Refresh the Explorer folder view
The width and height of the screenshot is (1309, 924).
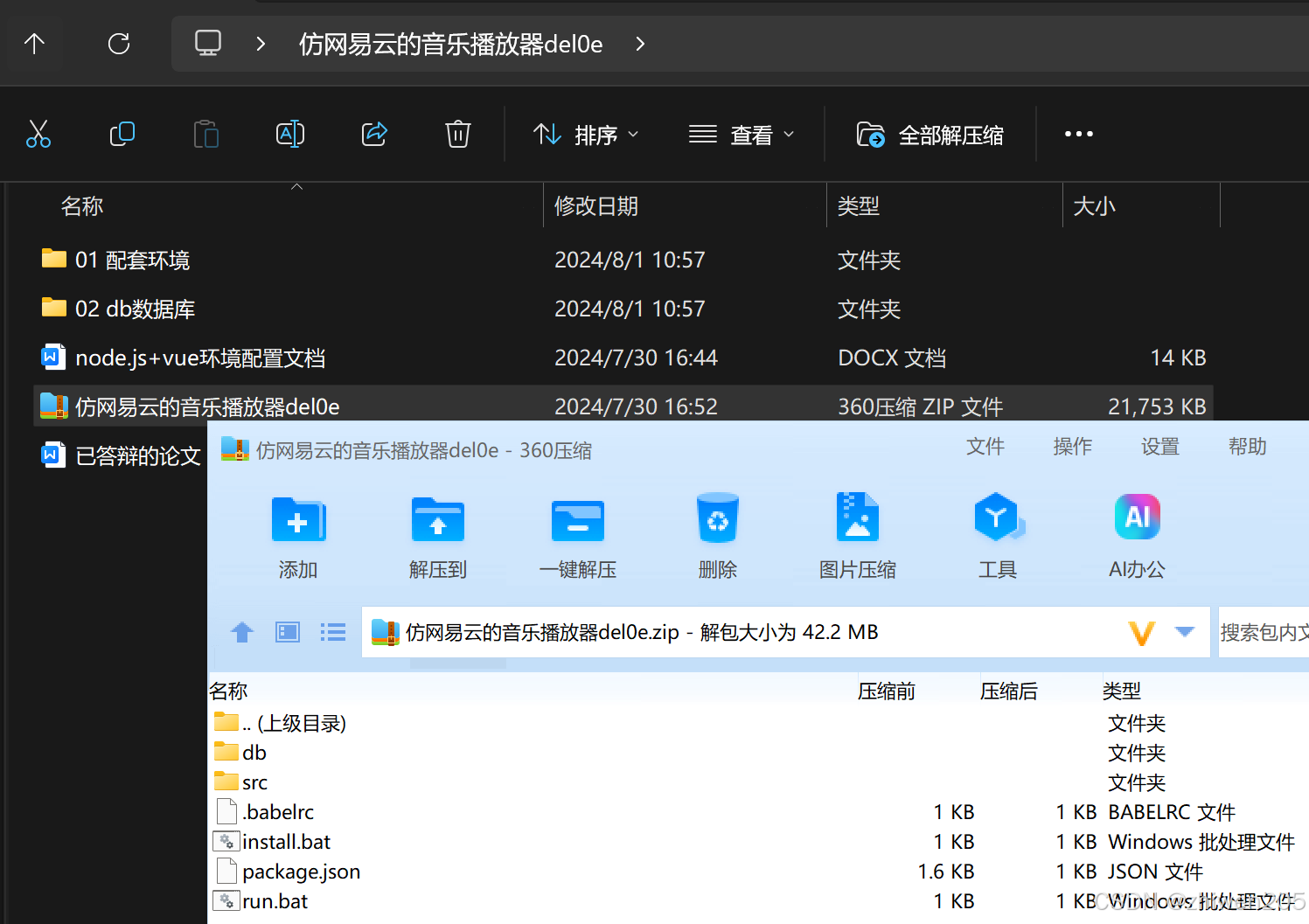click(x=119, y=44)
